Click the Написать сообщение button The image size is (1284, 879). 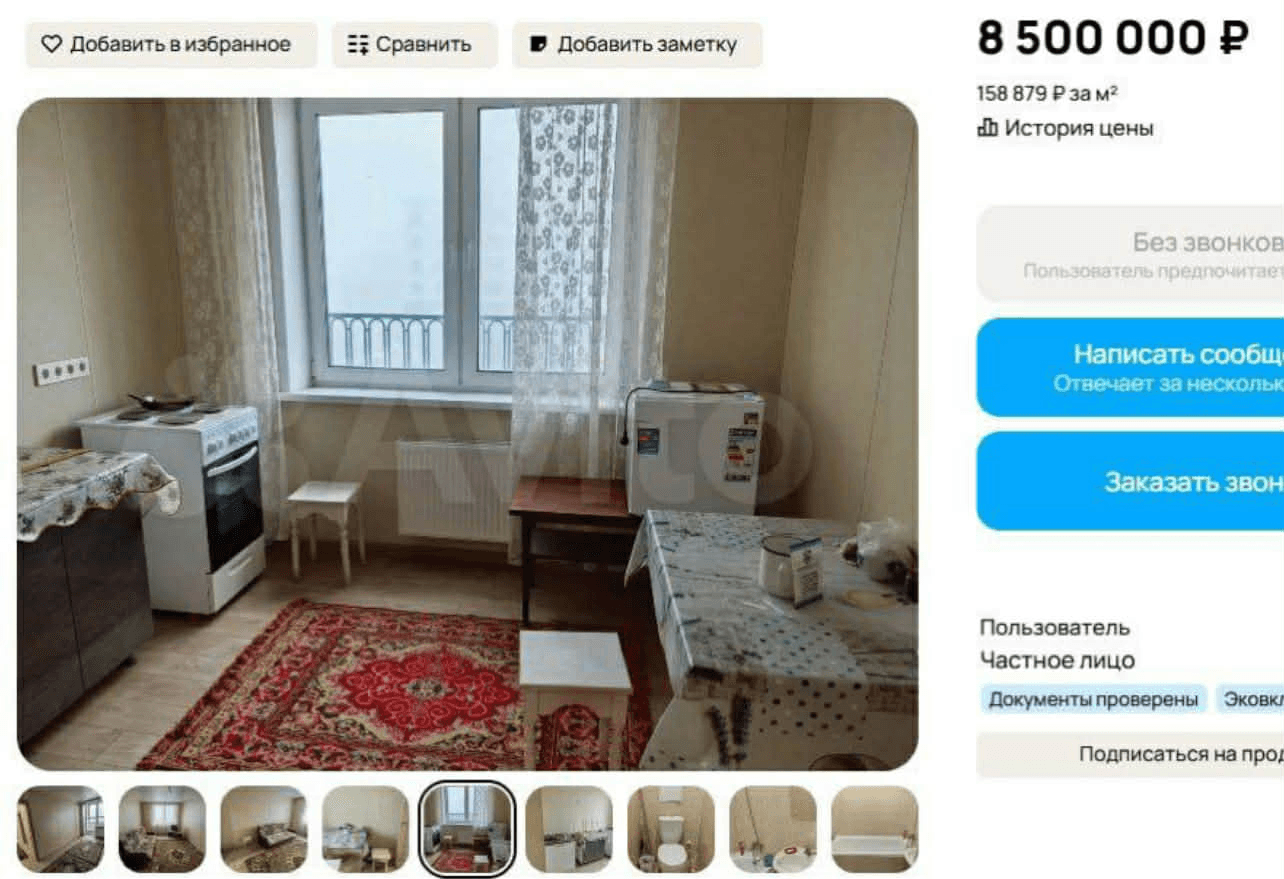tap(1130, 367)
